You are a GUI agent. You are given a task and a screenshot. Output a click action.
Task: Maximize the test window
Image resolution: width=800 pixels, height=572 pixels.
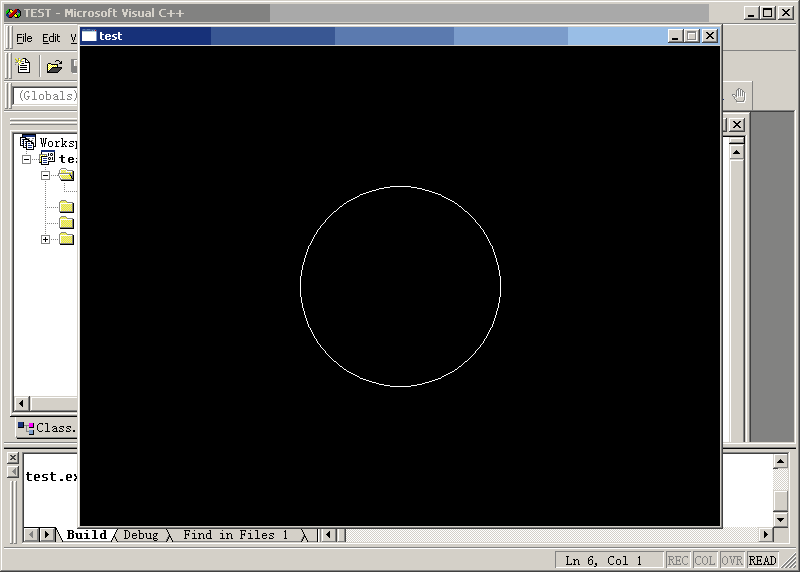pyautogui.click(x=692, y=35)
